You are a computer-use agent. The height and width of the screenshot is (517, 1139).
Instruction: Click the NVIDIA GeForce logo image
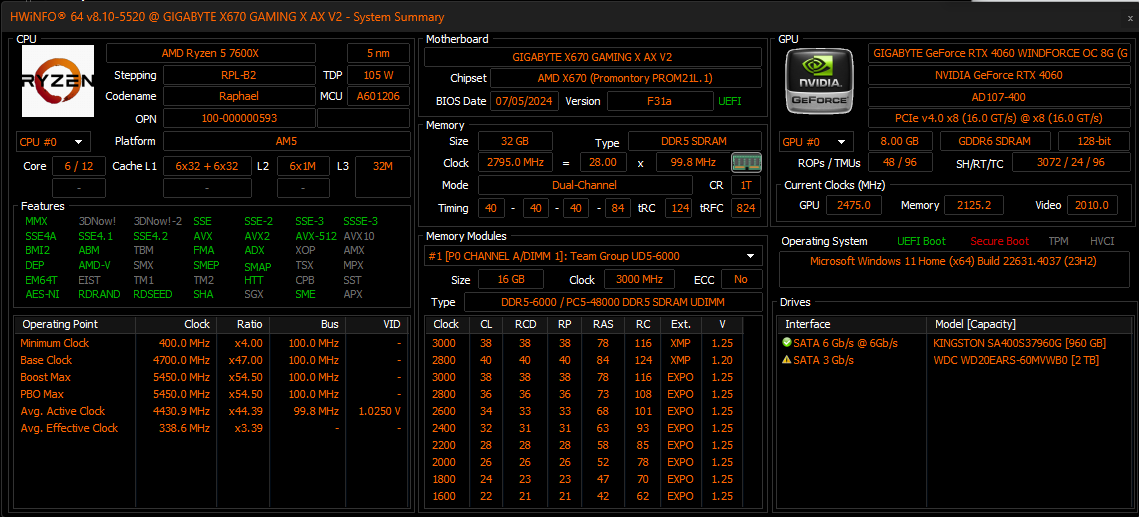click(819, 79)
